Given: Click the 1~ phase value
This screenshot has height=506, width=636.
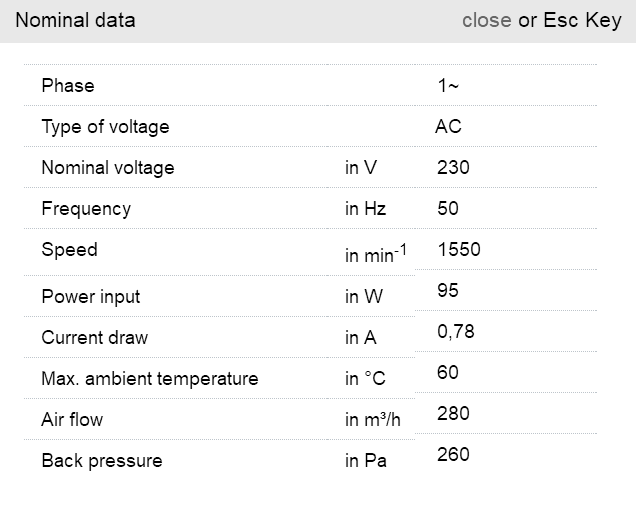Looking at the screenshot, I should 448,86.
